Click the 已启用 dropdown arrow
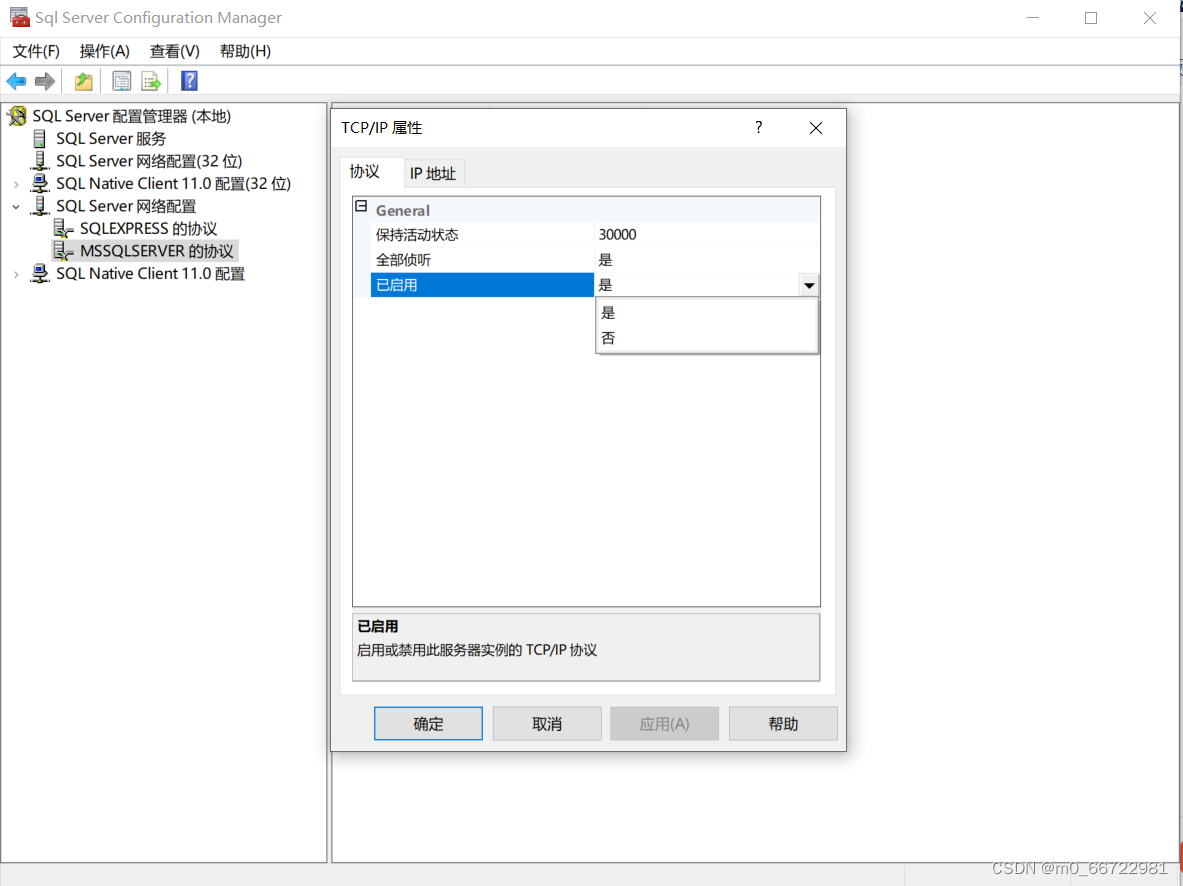This screenshot has height=886, width=1183. click(808, 286)
